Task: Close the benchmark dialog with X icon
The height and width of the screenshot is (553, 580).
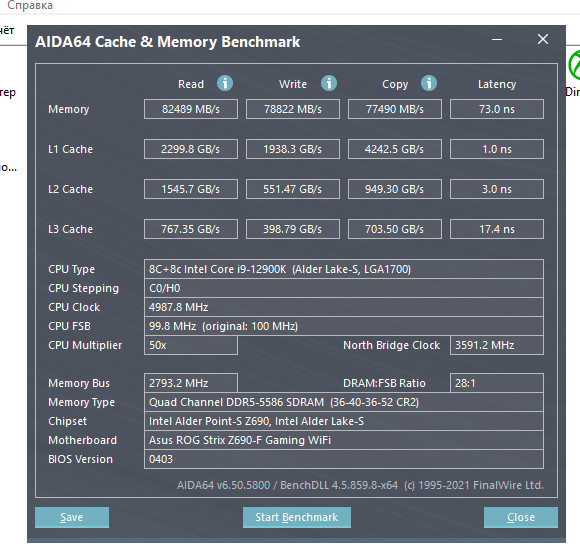Action: pos(543,39)
